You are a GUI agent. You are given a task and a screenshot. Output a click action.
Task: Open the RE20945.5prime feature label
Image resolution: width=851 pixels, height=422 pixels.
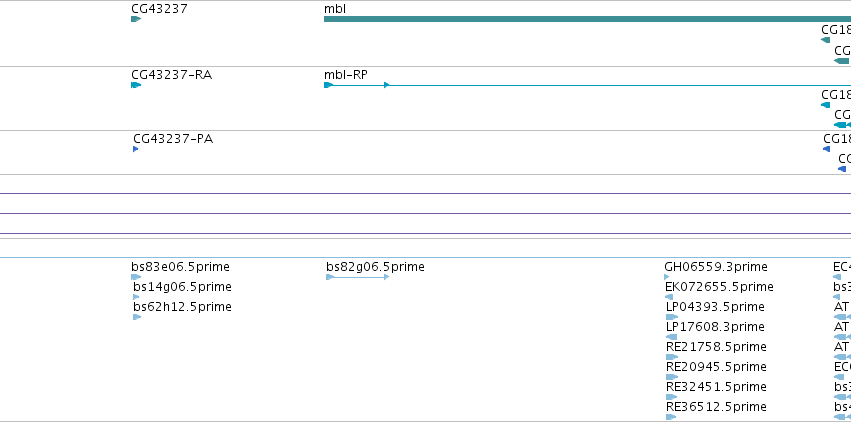716,367
